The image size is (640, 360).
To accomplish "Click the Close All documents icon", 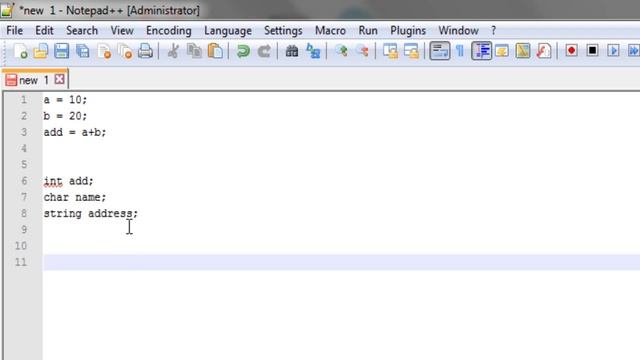I will [125, 51].
